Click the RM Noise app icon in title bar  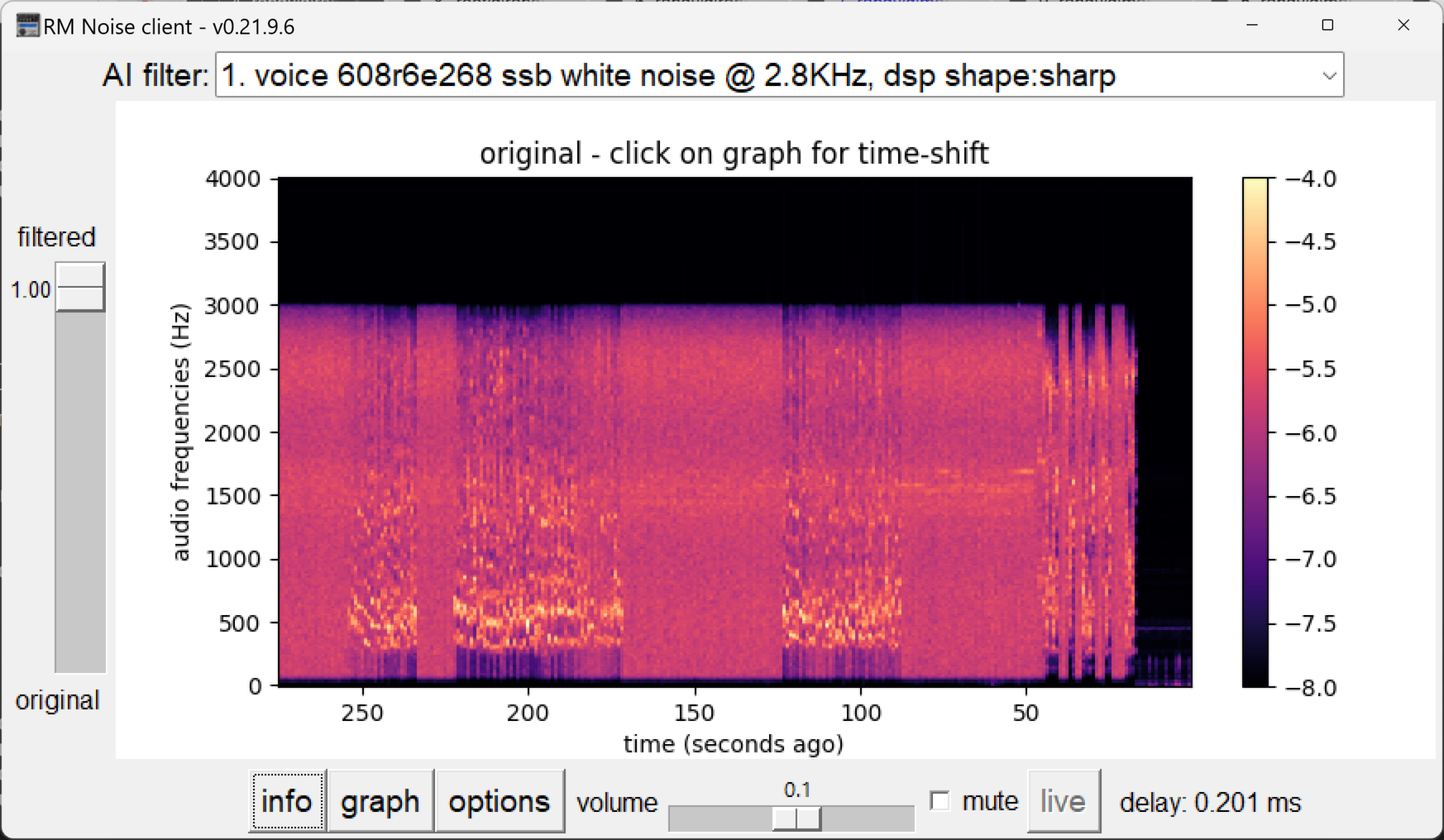coord(27,26)
